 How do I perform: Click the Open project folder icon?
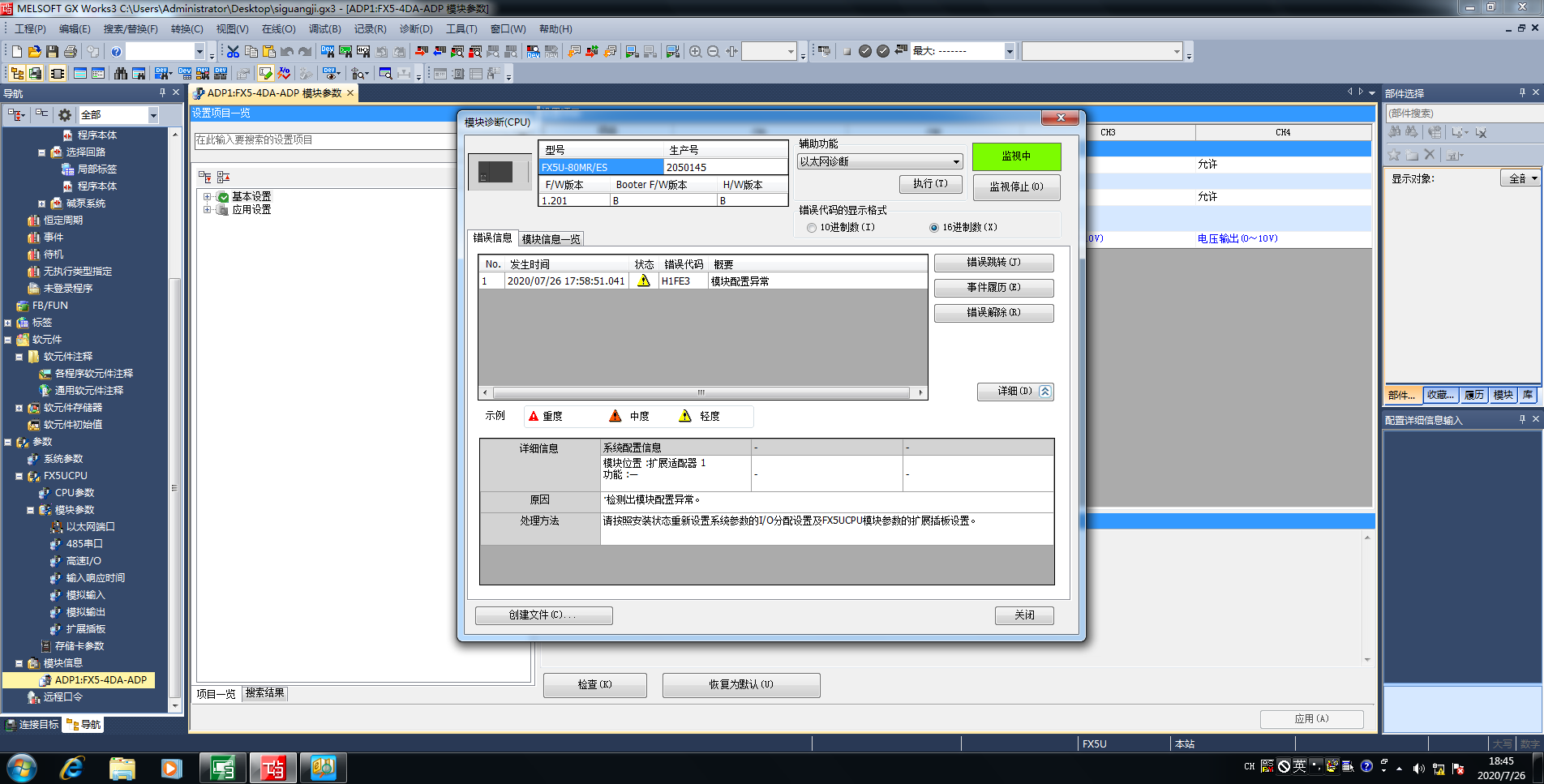34,52
